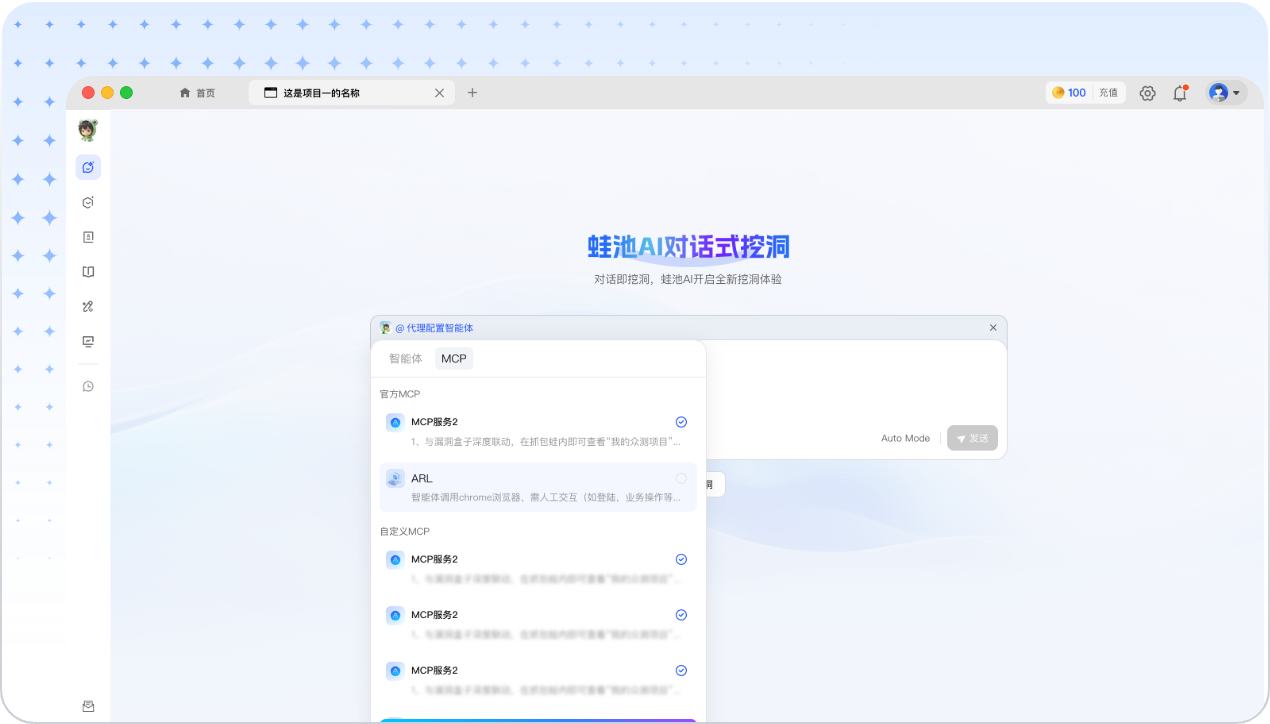This screenshot has width=1270, height=724.
Task: Open the scan tasks icon below the chat icon
Action: (88, 201)
